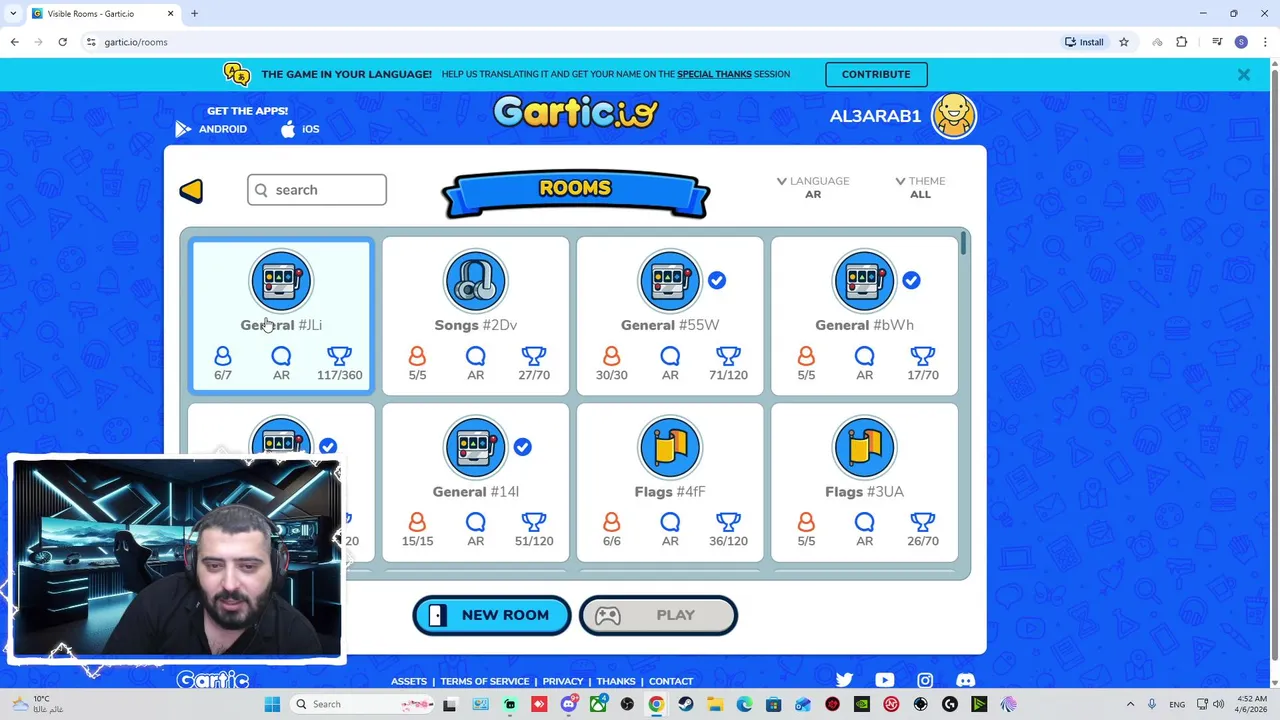Open the Songs #2Dv room icon
This screenshot has width=1280, height=720.
coord(476,281)
